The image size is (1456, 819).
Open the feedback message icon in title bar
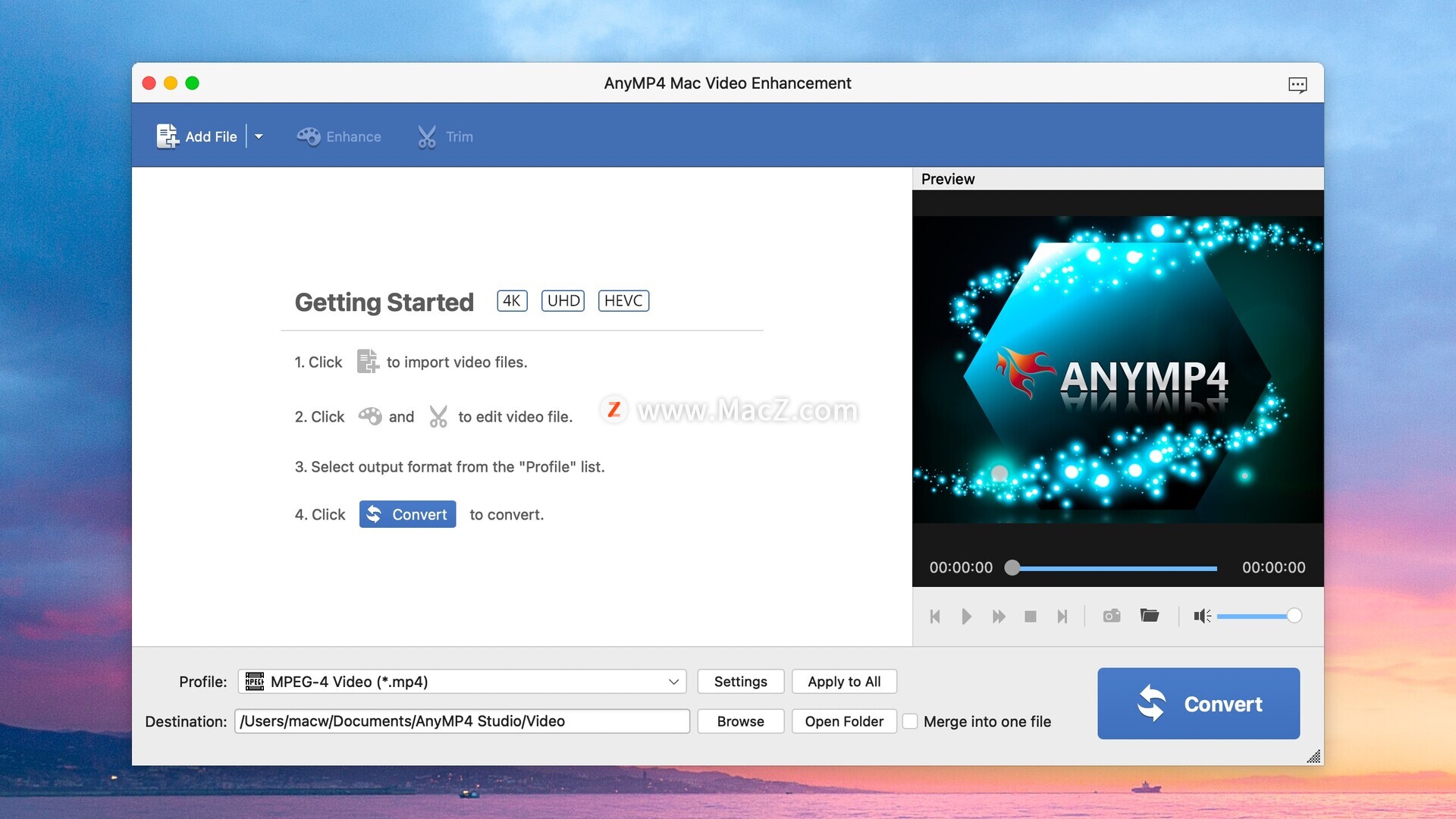tap(1298, 84)
